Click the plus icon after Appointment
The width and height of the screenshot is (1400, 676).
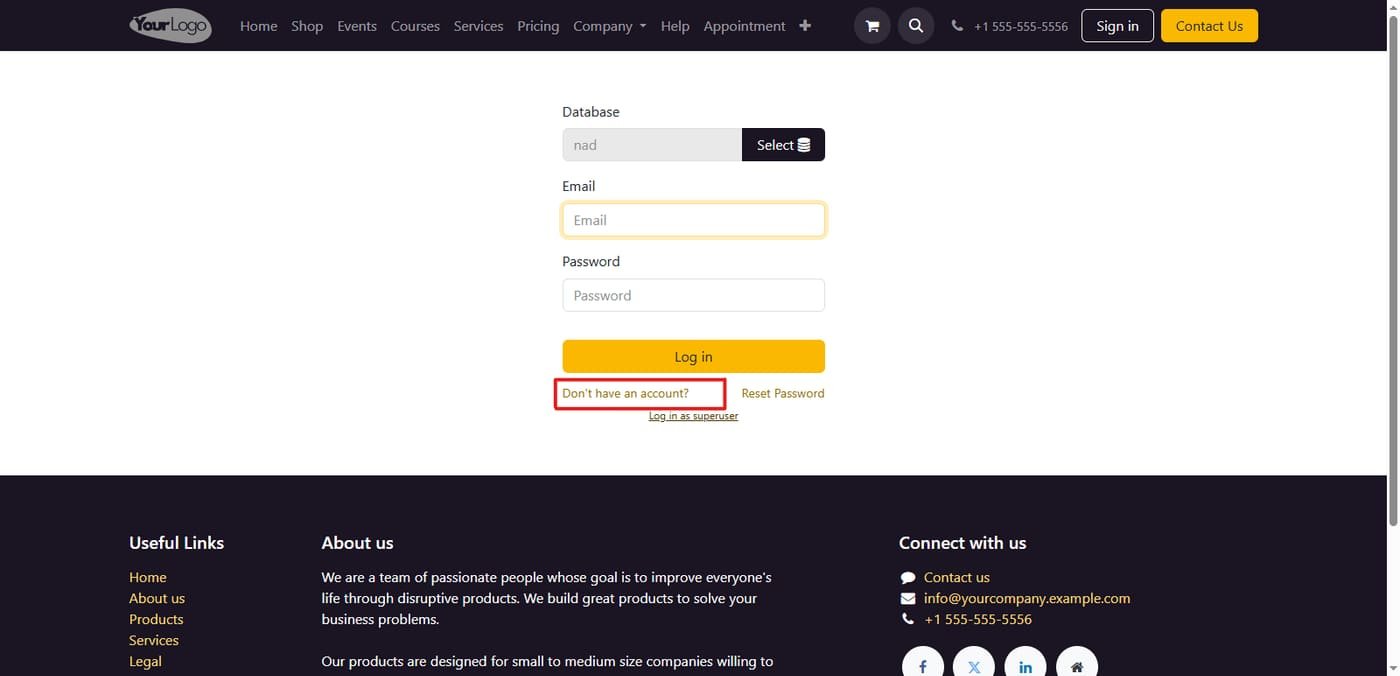click(x=805, y=26)
